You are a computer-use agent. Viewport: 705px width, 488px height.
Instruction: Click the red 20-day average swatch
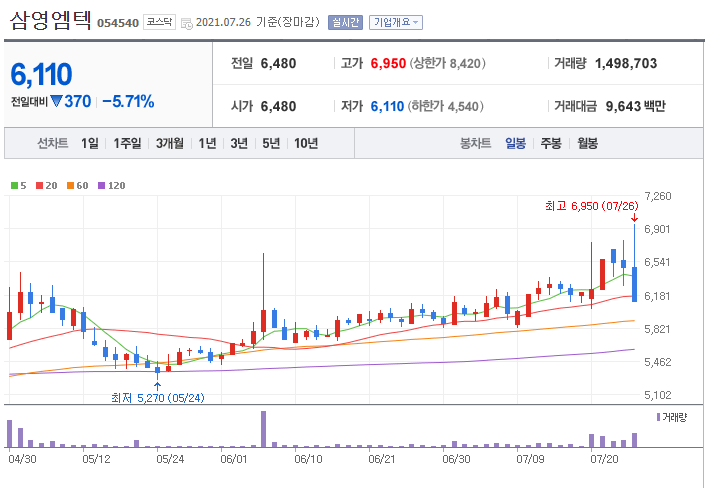click(x=39, y=185)
